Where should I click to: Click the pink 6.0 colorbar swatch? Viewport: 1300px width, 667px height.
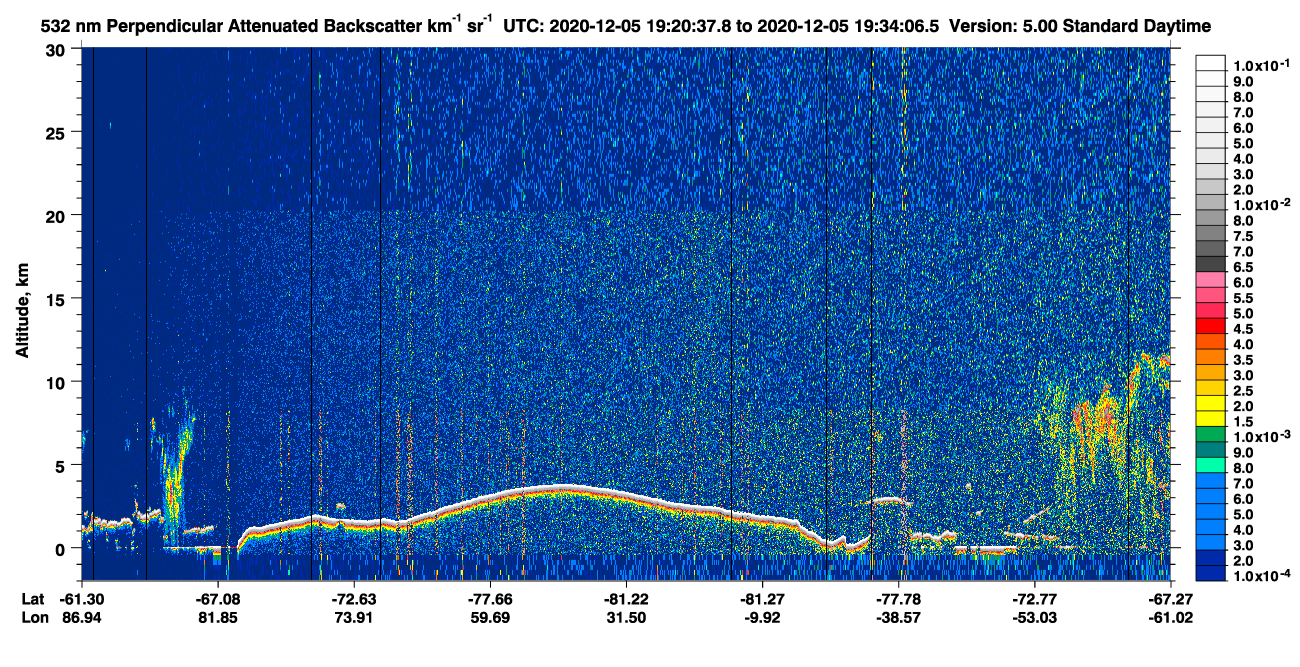(x=1210, y=281)
